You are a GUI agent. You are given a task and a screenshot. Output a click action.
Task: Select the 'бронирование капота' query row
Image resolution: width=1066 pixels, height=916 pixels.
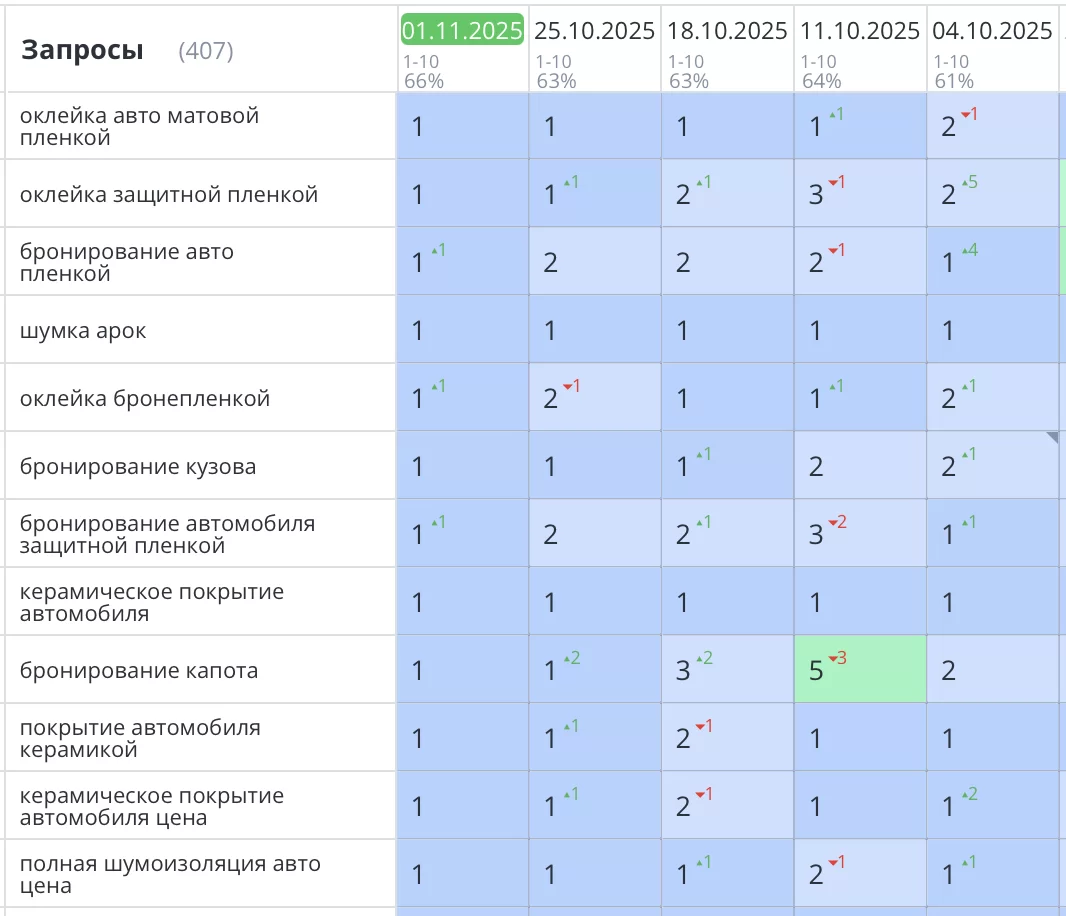(139, 671)
